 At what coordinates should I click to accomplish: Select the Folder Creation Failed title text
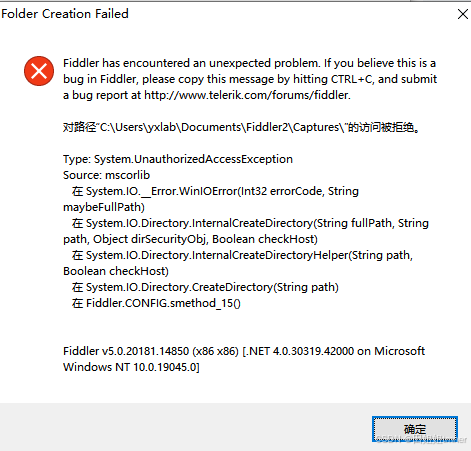coord(65,14)
